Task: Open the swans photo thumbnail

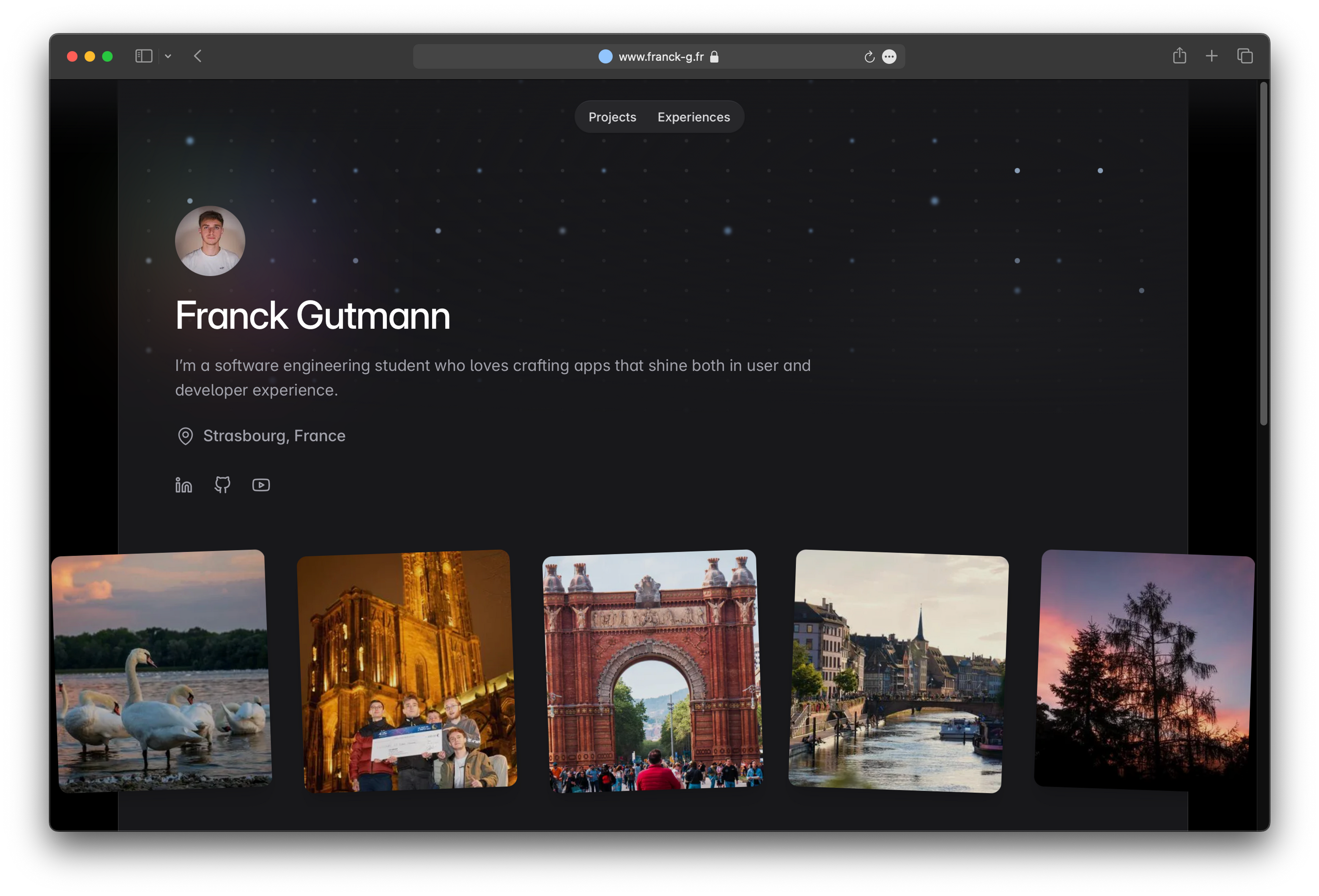Action: 162,671
